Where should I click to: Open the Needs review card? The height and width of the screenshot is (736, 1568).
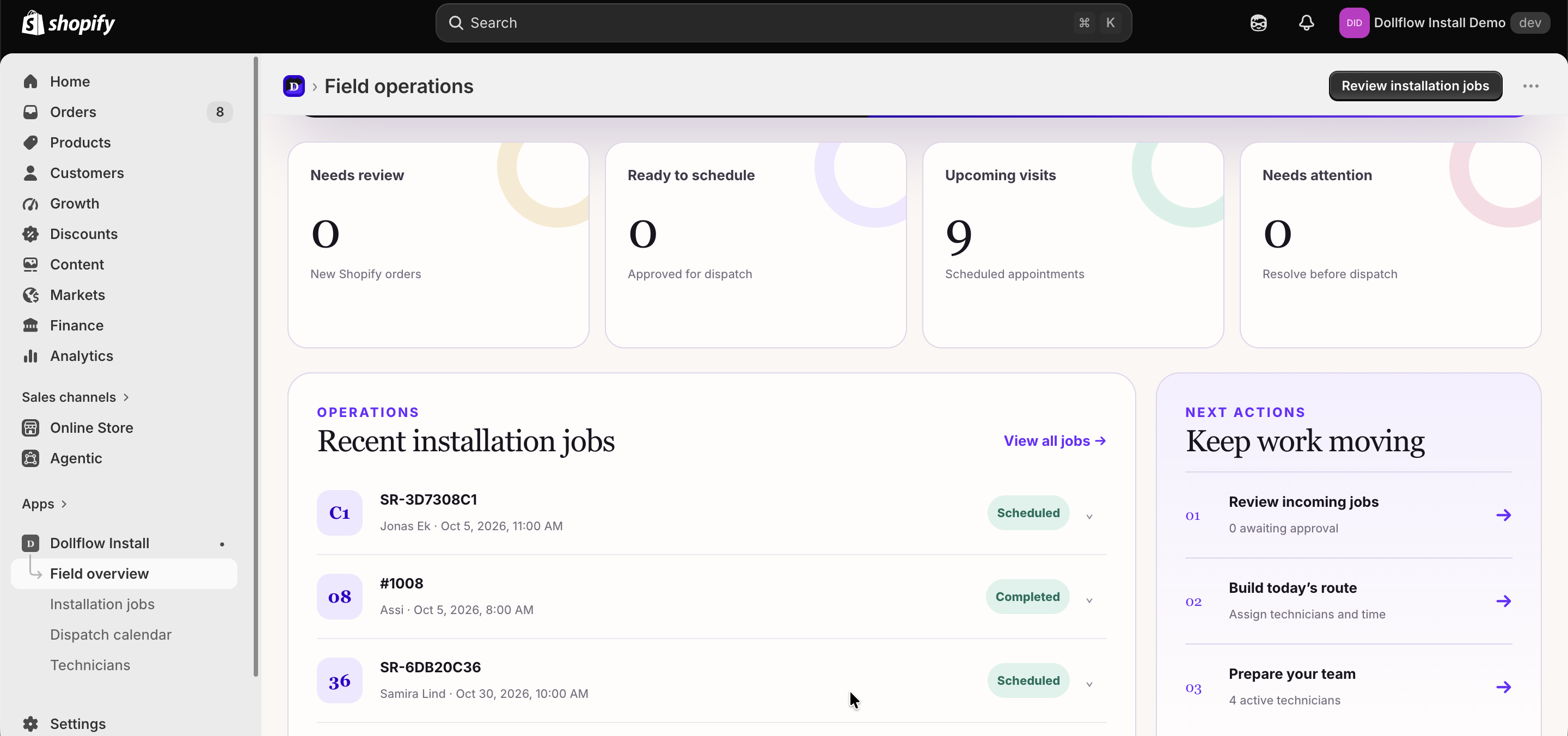point(438,245)
